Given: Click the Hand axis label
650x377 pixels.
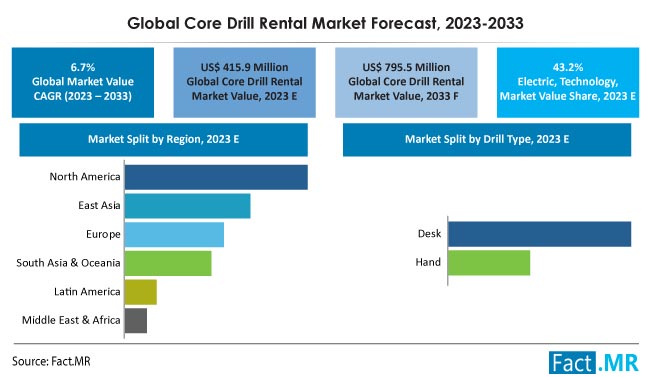Looking at the screenshot, I should pyautogui.click(x=428, y=262).
